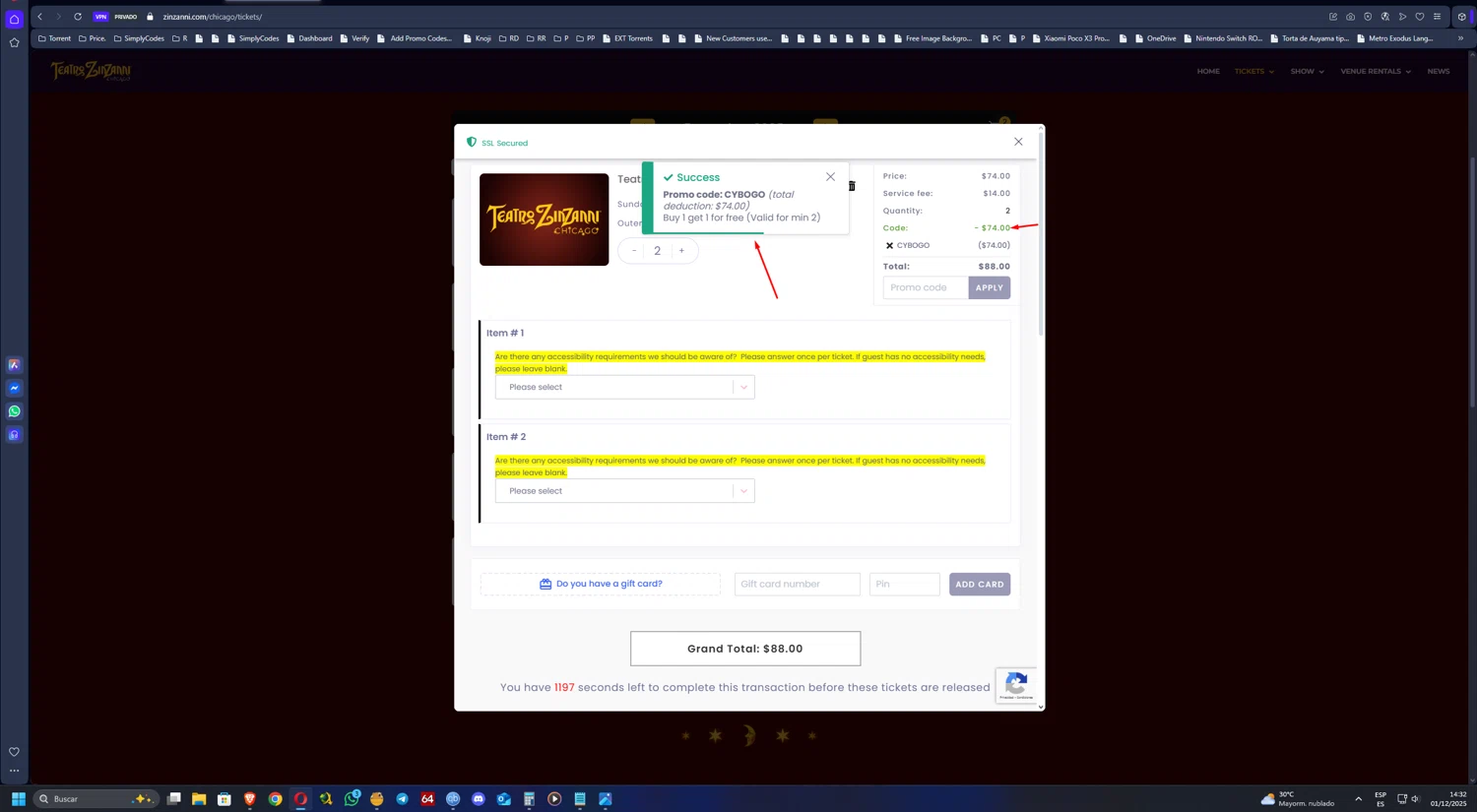Open sidebar heart icon at bottom
This screenshot has width=1477, height=812.
pos(14,752)
